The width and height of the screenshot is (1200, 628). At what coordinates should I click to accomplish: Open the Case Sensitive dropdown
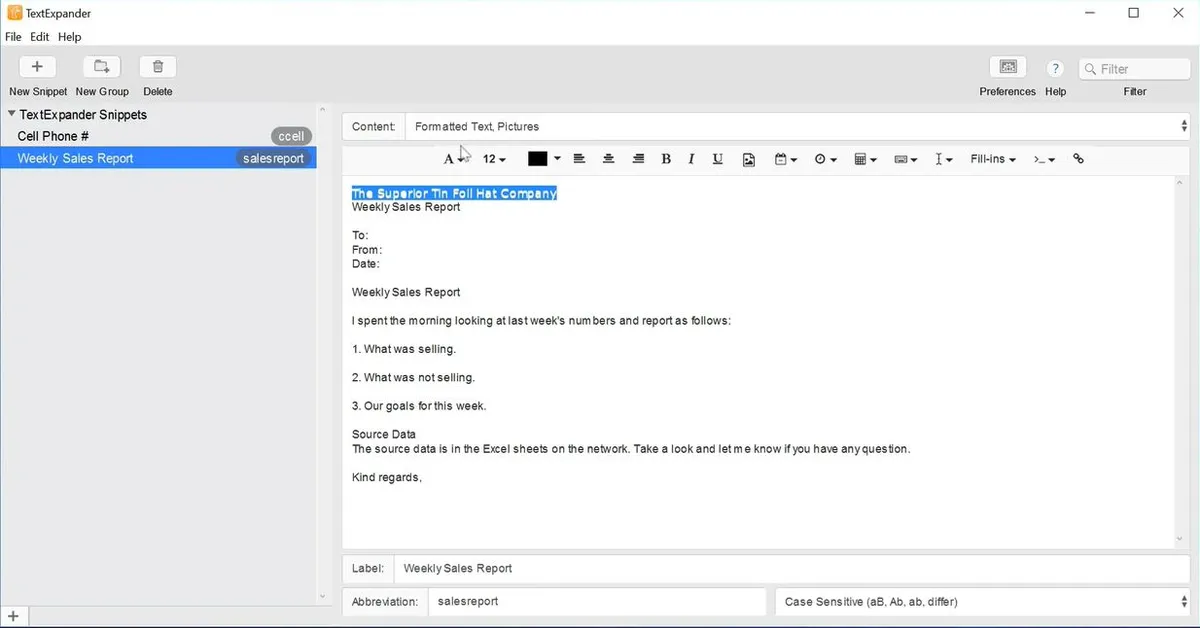[983, 602]
